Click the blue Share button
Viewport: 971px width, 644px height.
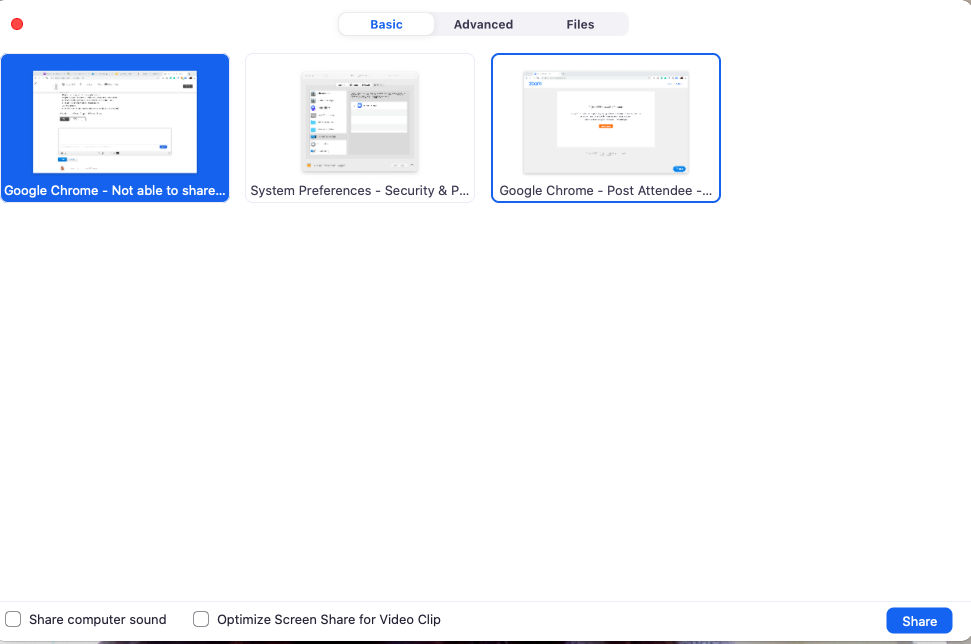[x=919, y=620]
